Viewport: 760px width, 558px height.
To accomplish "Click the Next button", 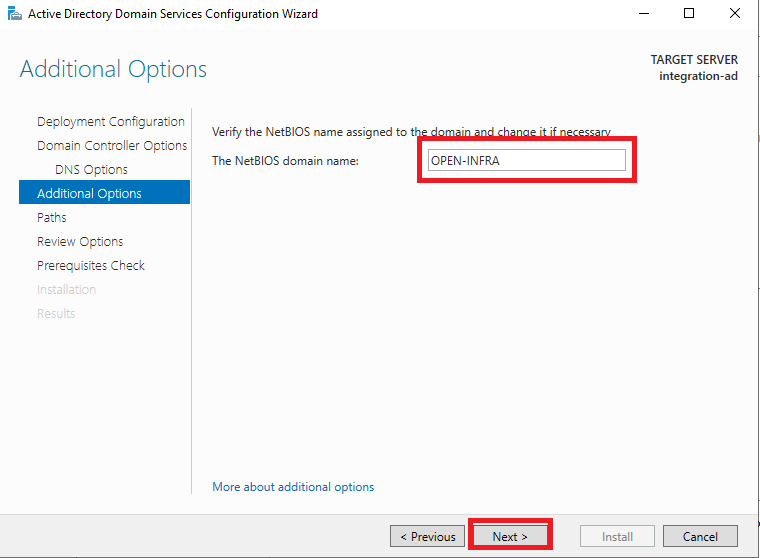I will click(510, 536).
